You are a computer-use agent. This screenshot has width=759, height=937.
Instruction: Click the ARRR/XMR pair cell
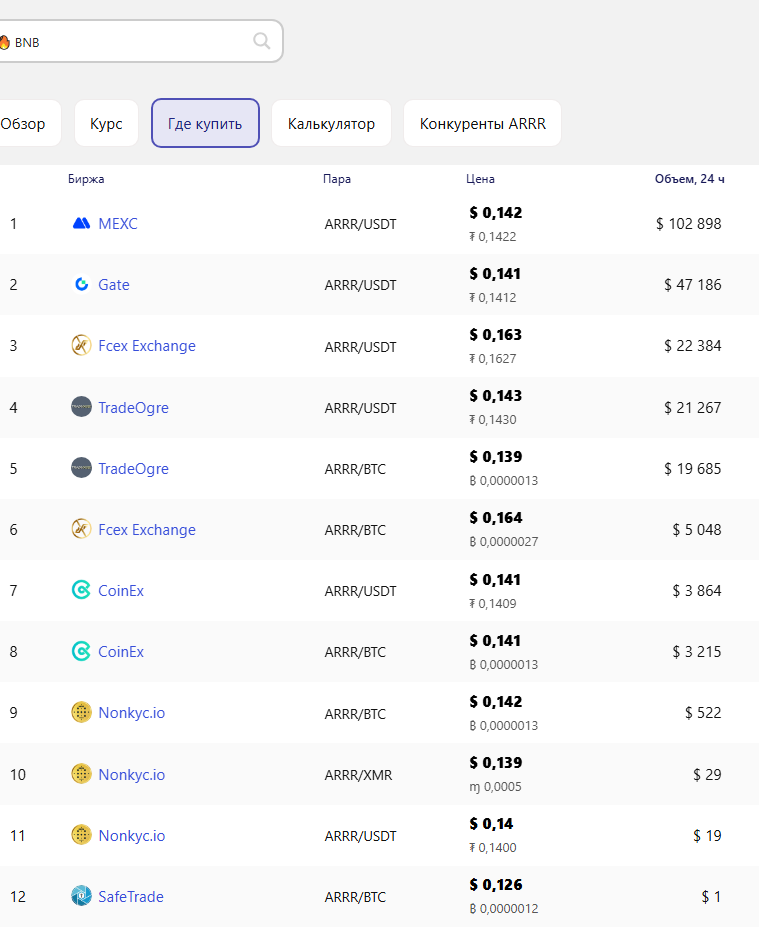359,775
